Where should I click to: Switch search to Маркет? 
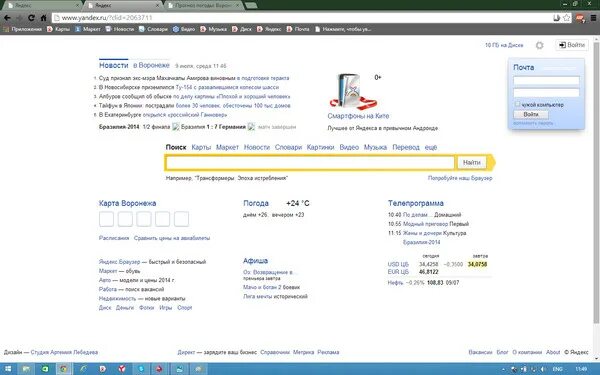(227, 147)
